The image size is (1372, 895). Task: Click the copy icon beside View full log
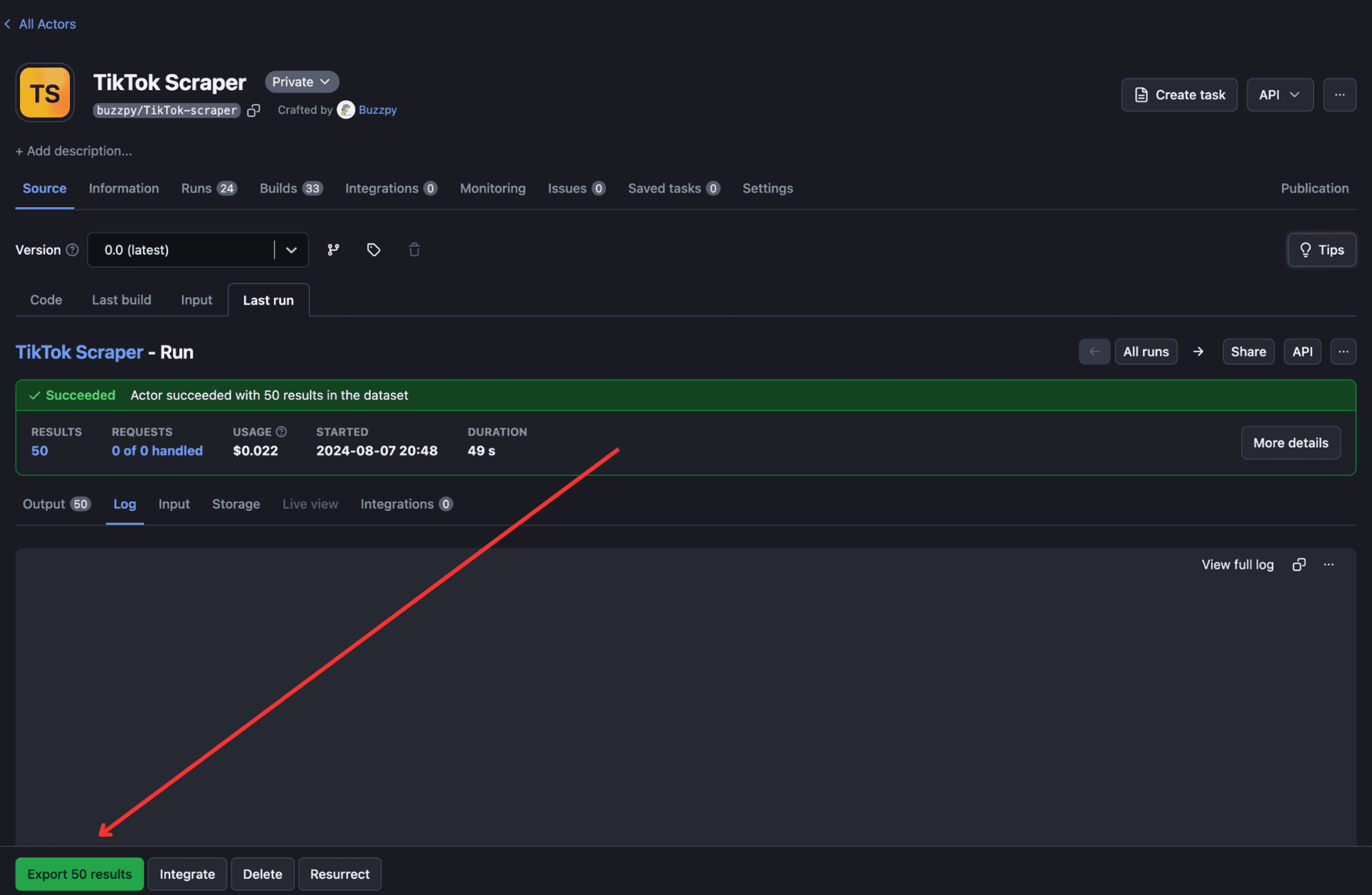tap(1299, 564)
